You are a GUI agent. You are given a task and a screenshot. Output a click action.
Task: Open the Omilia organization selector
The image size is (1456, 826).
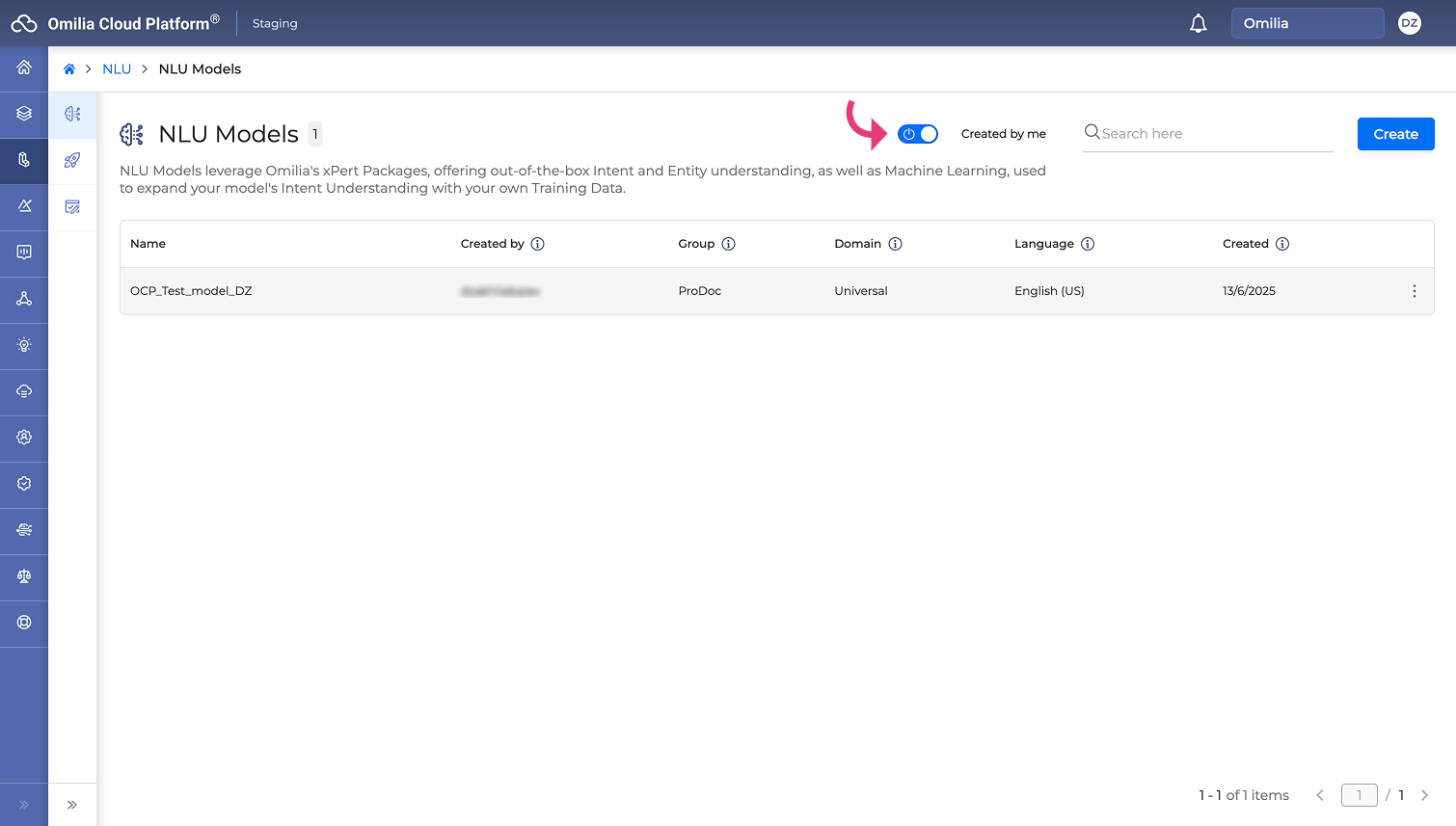click(1307, 23)
